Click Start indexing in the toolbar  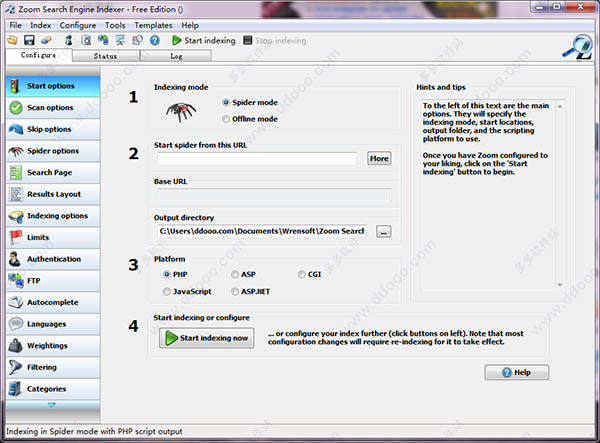click(x=204, y=40)
